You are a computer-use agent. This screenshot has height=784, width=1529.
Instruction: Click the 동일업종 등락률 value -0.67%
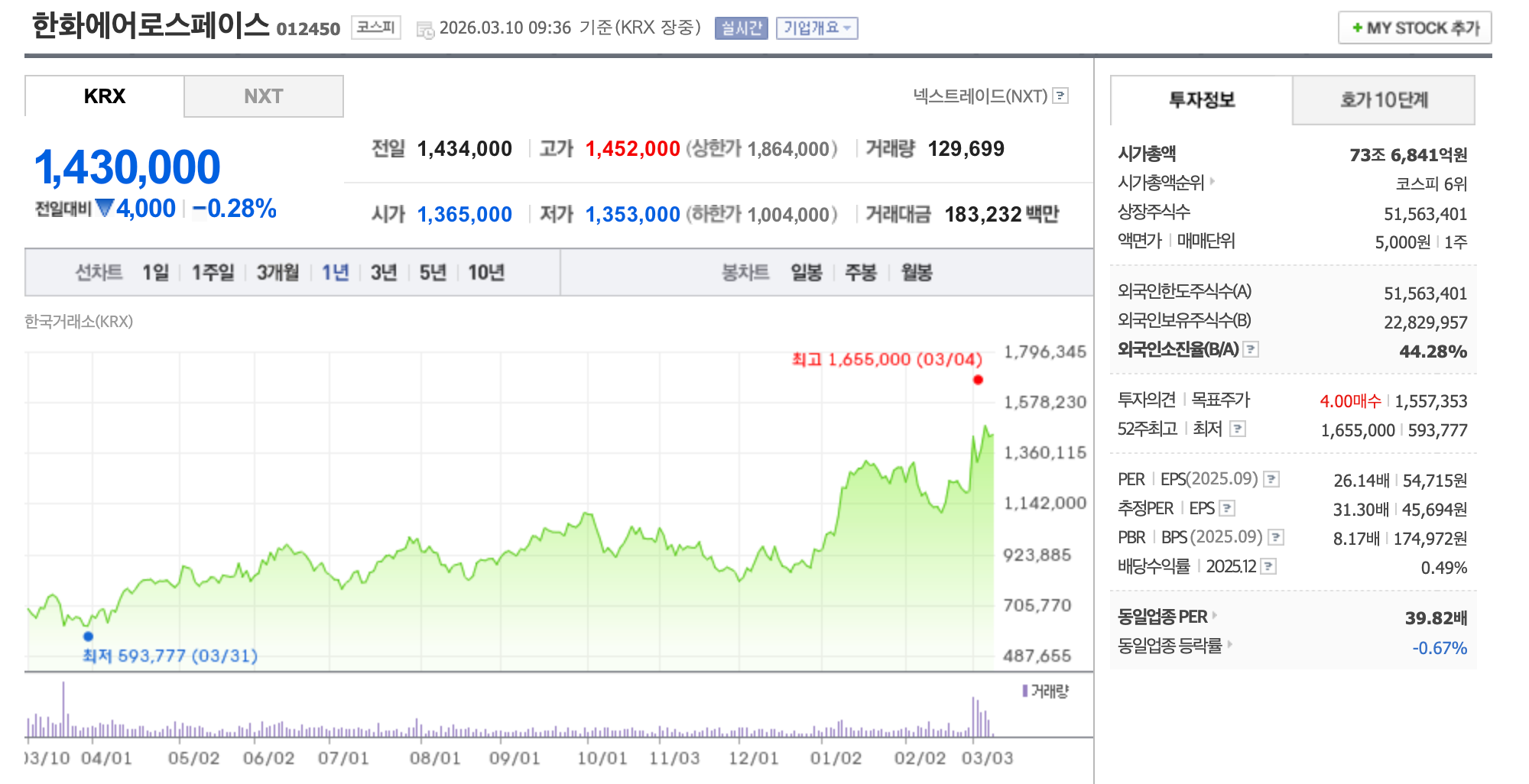point(1440,648)
